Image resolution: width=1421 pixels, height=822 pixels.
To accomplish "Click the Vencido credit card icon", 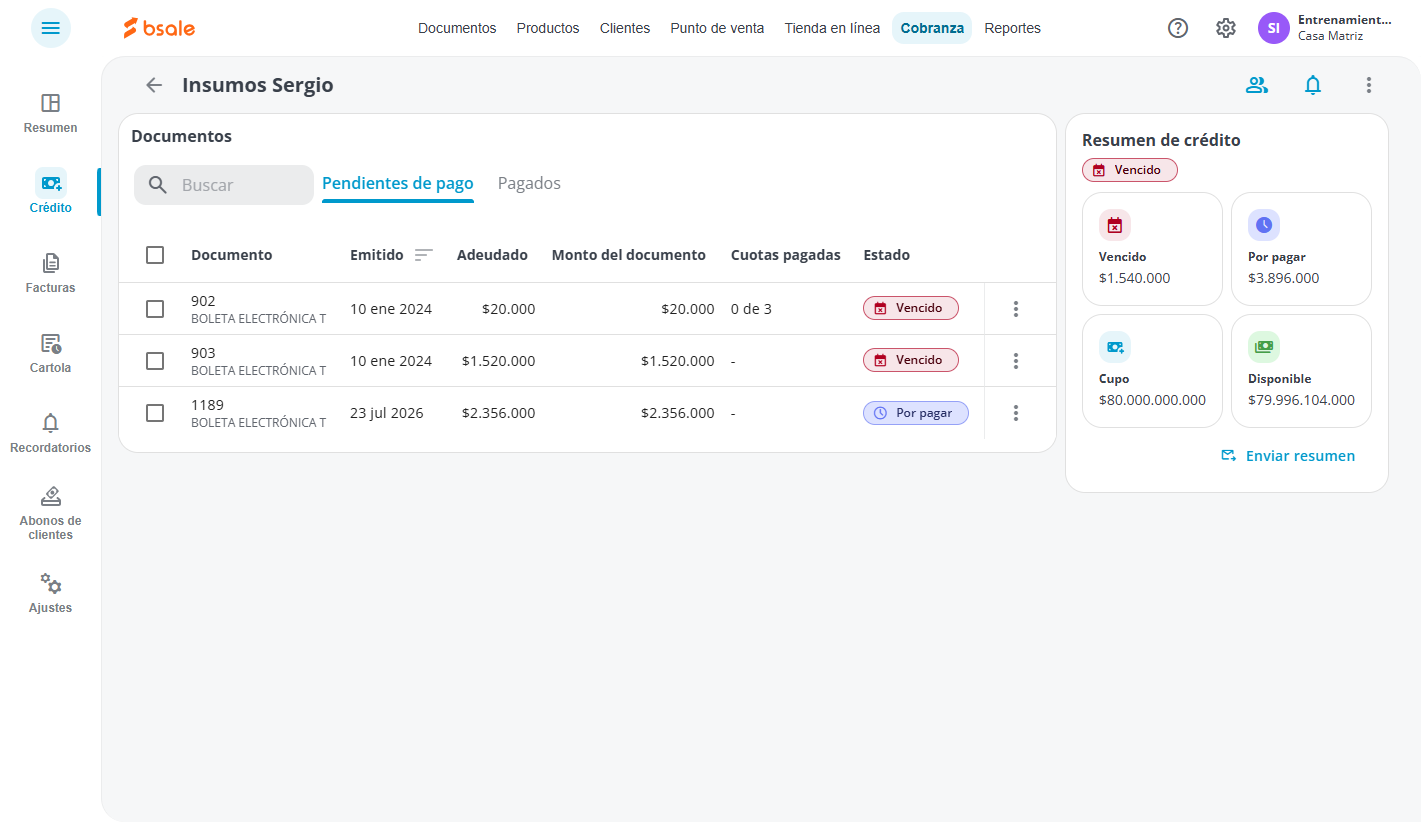I will tap(1115, 225).
